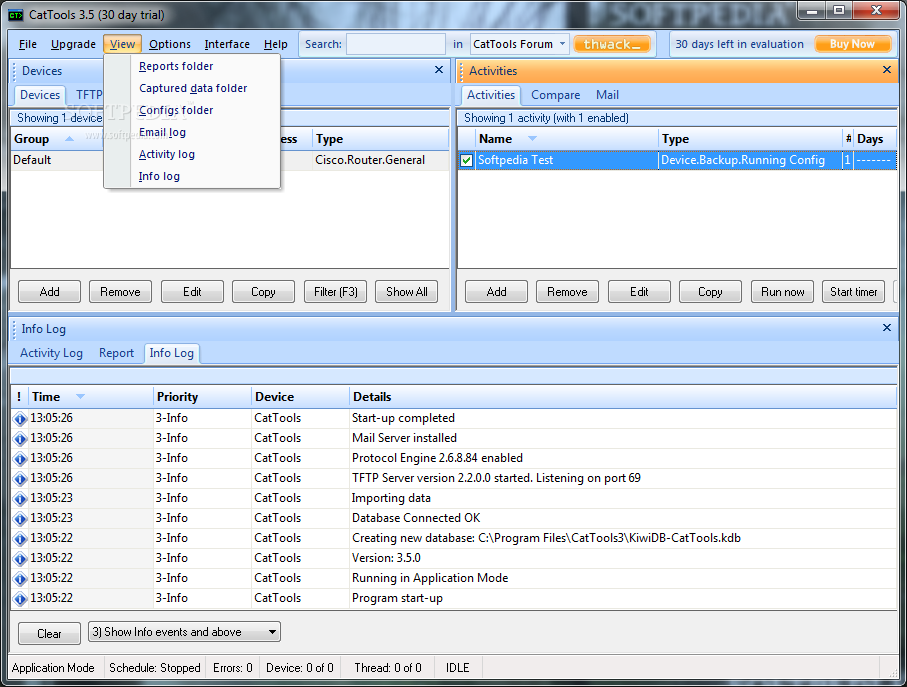Click info icon of 'Importing data' row
907x687 pixels.
point(20,498)
